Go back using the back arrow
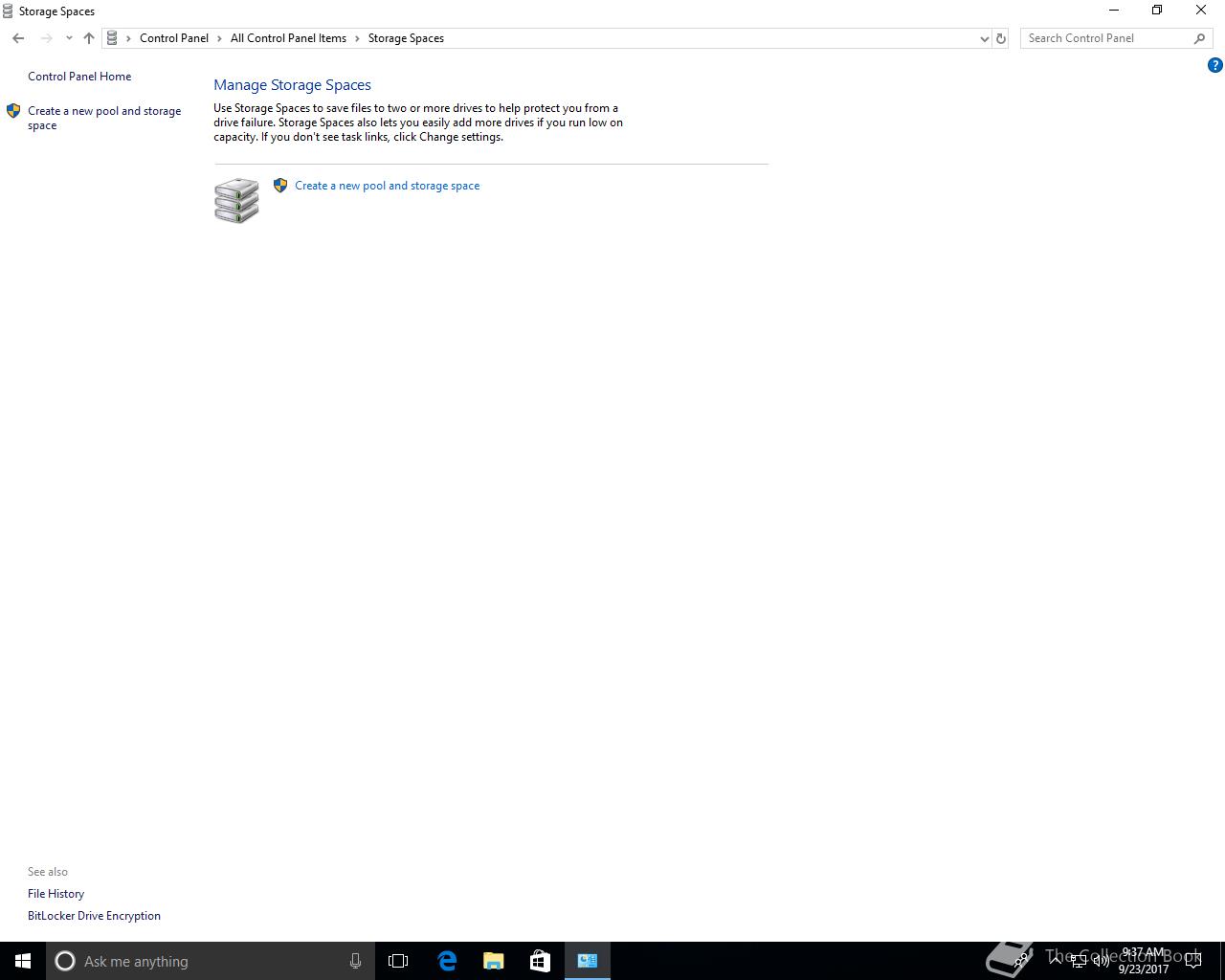Screen dimensions: 1225x980 pyautogui.click(x=18, y=38)
